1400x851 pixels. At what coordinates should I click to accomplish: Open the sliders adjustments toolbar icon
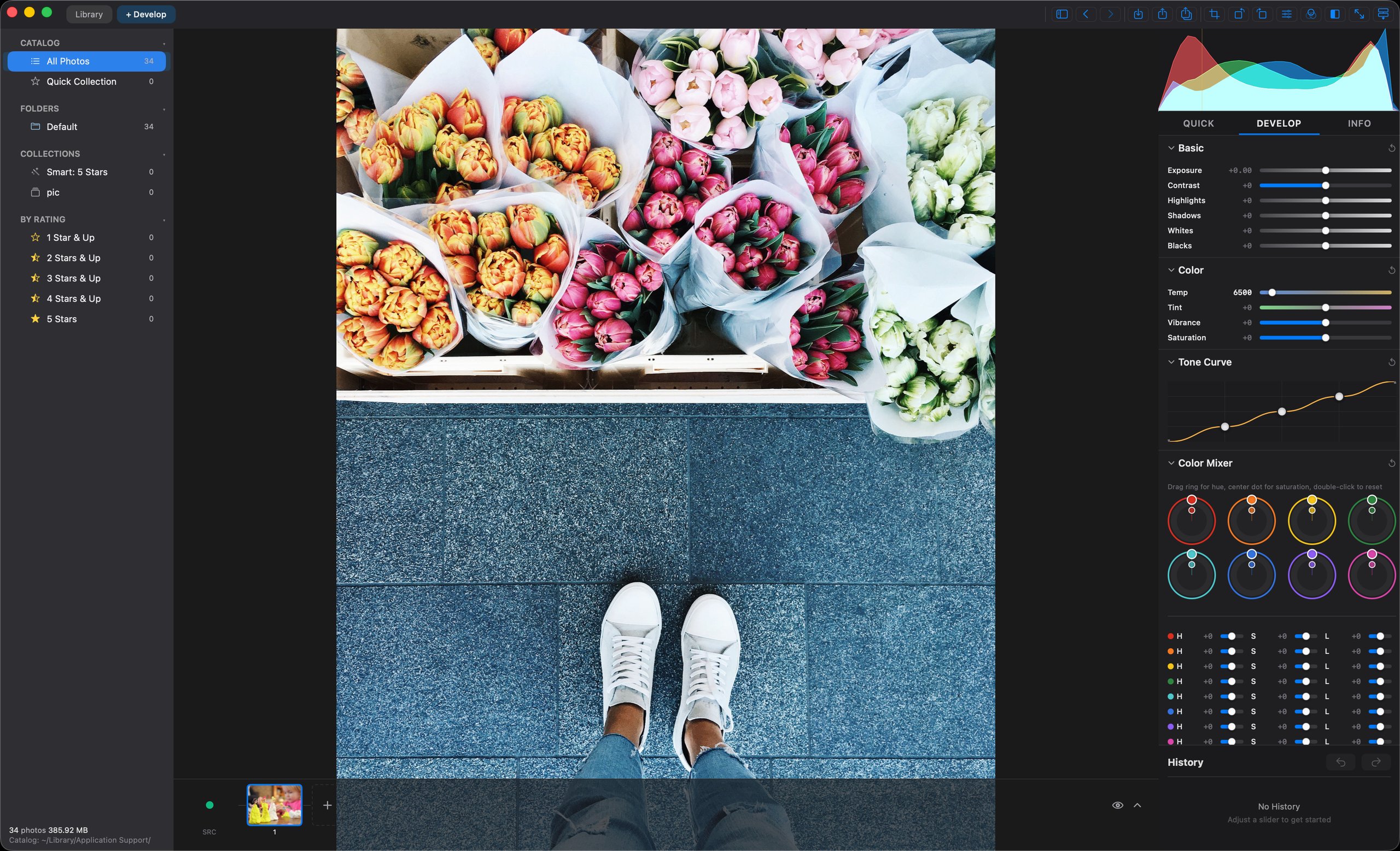pyautogui.click(x=1287, y=14)
